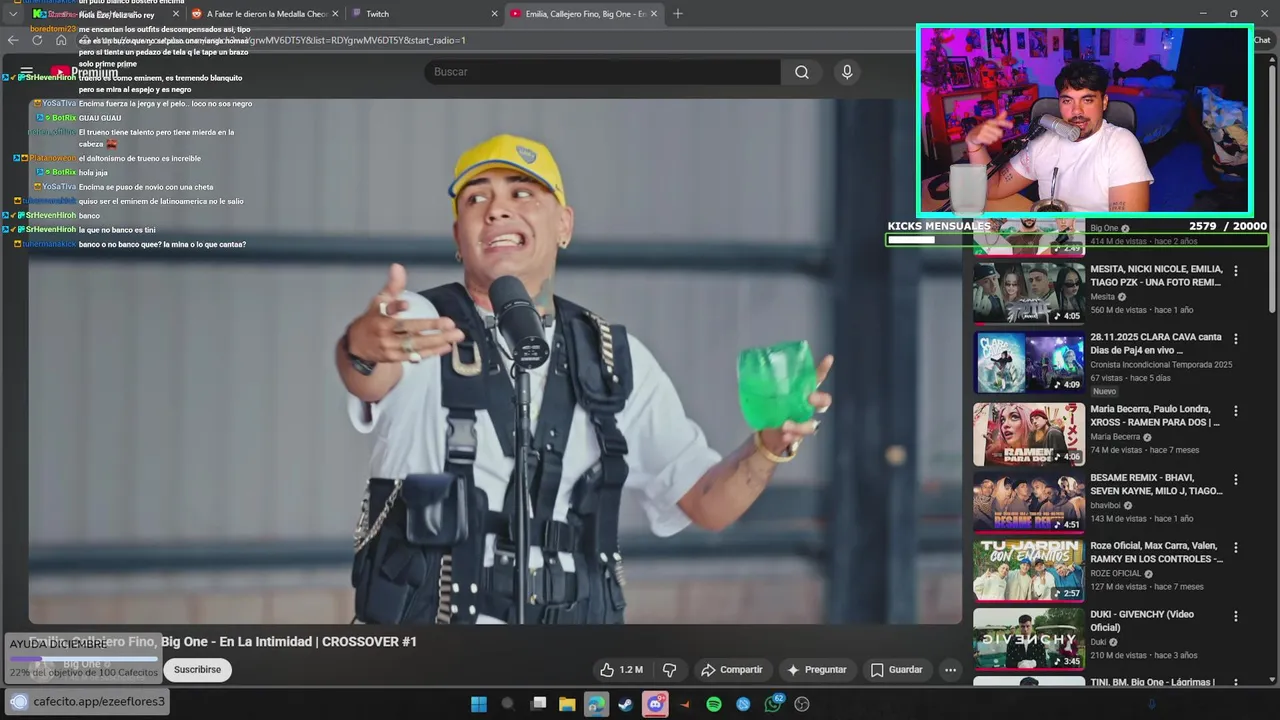Click the Tu Jardín con Enanitos thumbnail
Viewport: 1280px width, 720px height.
tap(1029, 570)
